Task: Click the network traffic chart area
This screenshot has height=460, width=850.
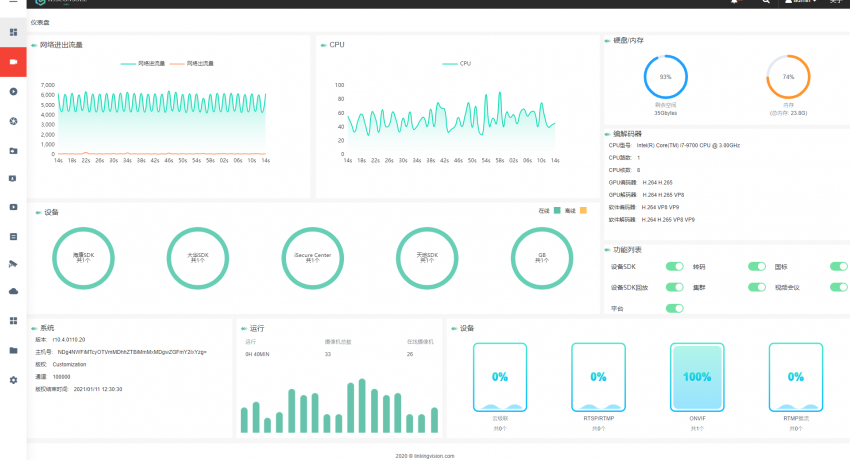Action: point(162,122)
